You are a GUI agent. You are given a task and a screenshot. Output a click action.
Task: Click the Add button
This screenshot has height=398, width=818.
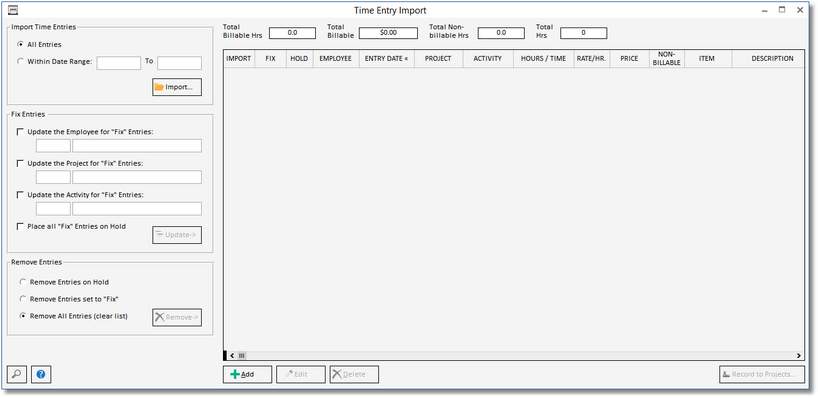pos(247,374)
